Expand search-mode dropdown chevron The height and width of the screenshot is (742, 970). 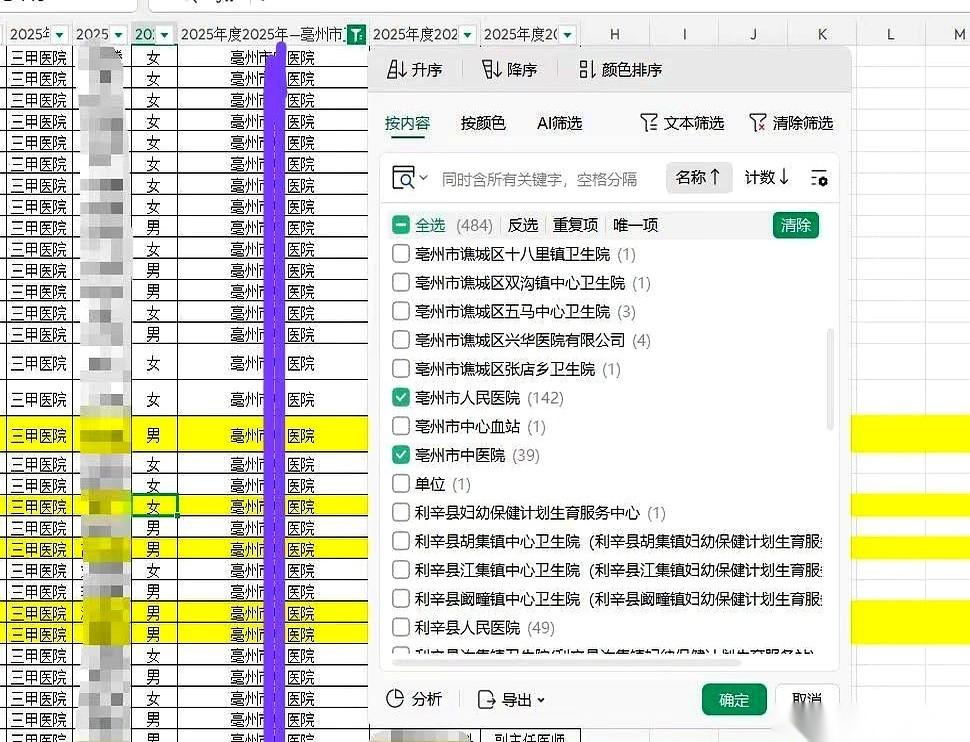(424, 178)
